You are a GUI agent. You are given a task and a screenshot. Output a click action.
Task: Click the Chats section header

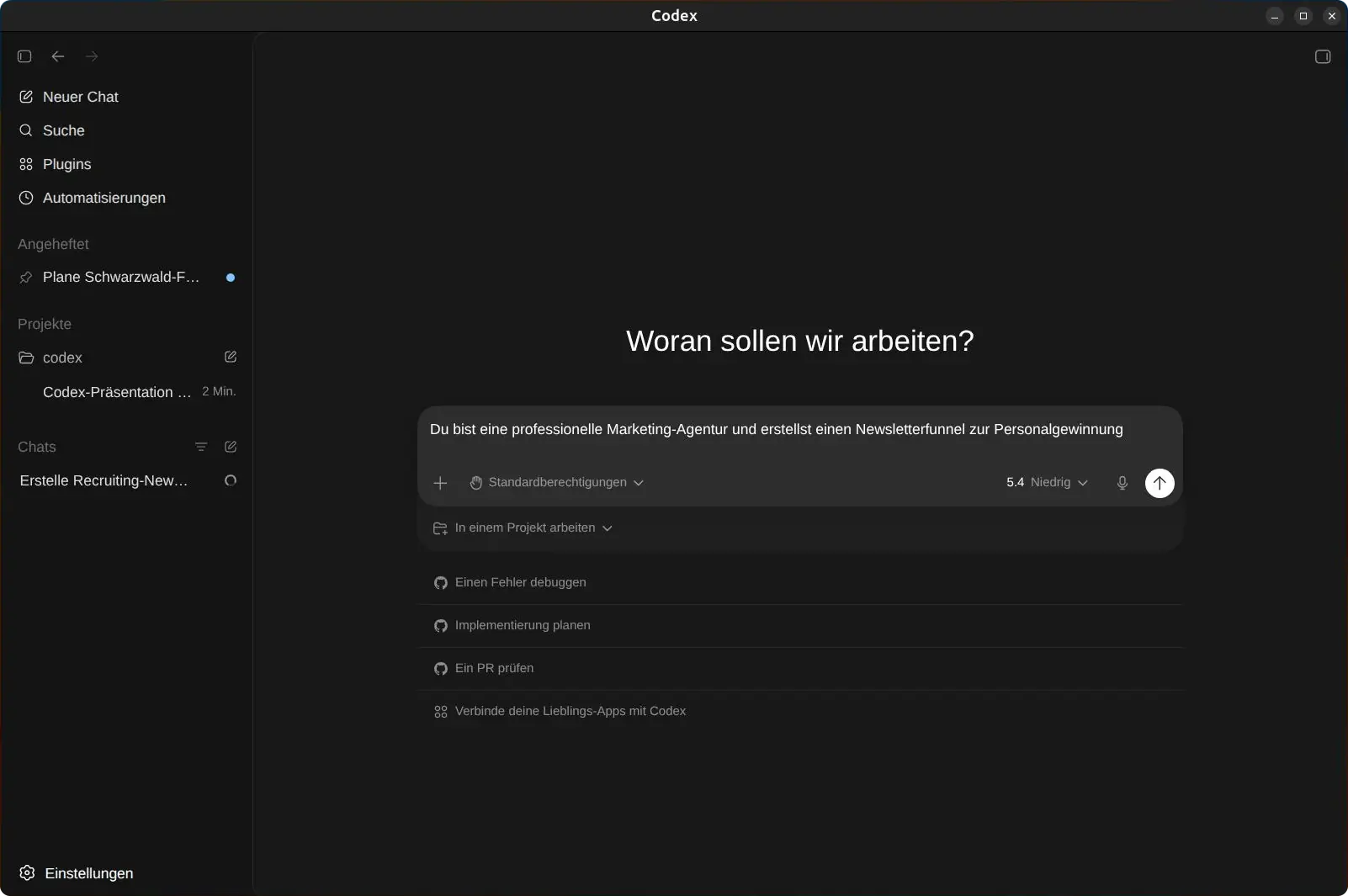coord(37,447)
